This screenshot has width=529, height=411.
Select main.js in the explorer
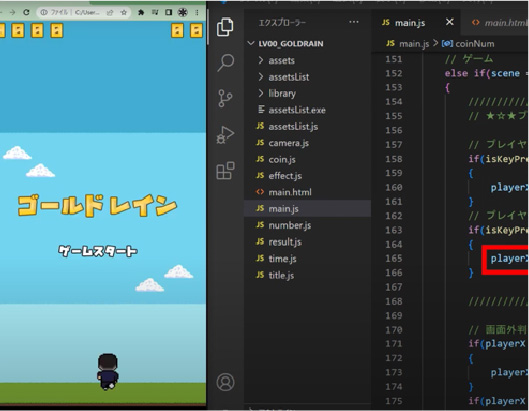[x=307, y=209]
